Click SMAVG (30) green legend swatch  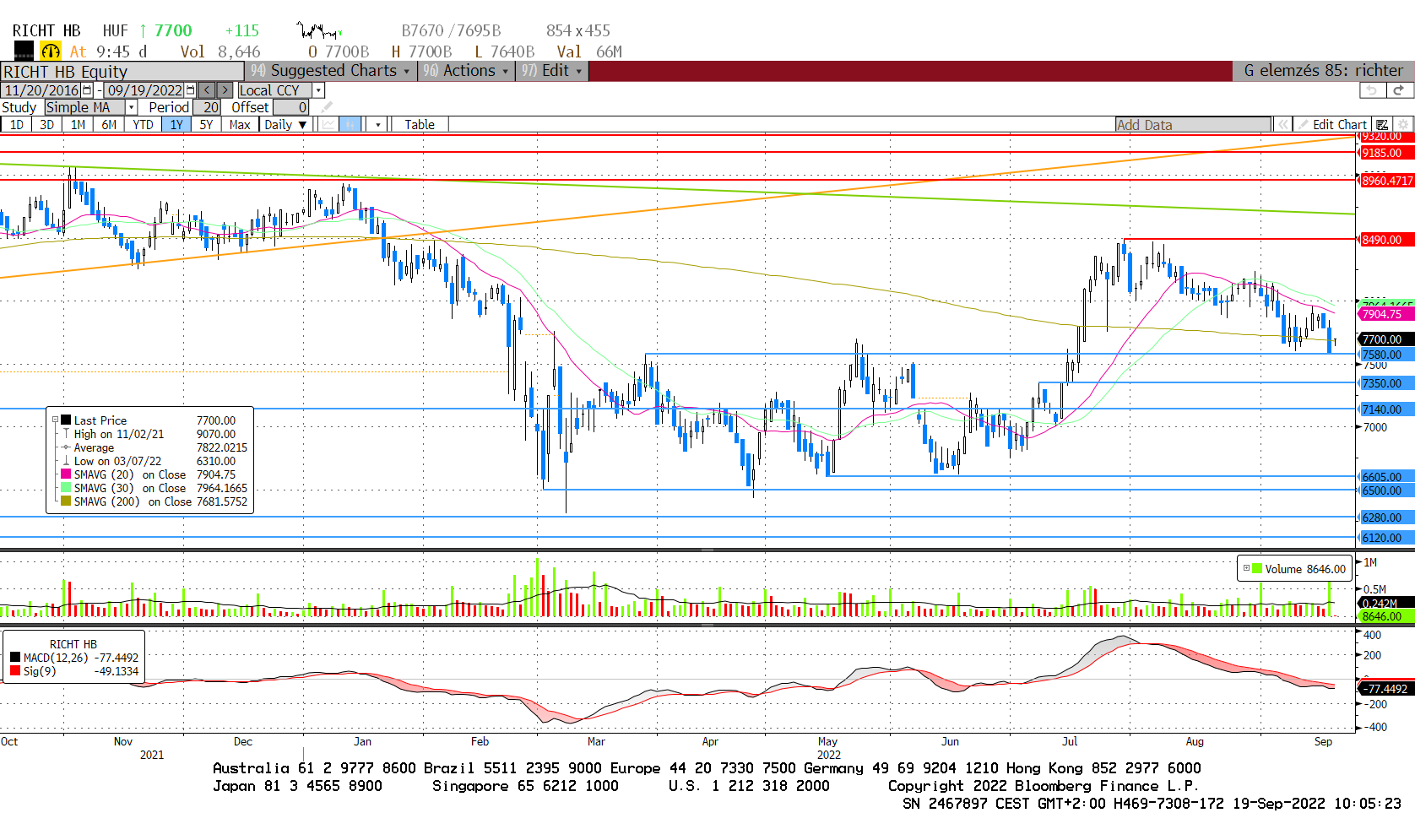(x=65, y=488)
